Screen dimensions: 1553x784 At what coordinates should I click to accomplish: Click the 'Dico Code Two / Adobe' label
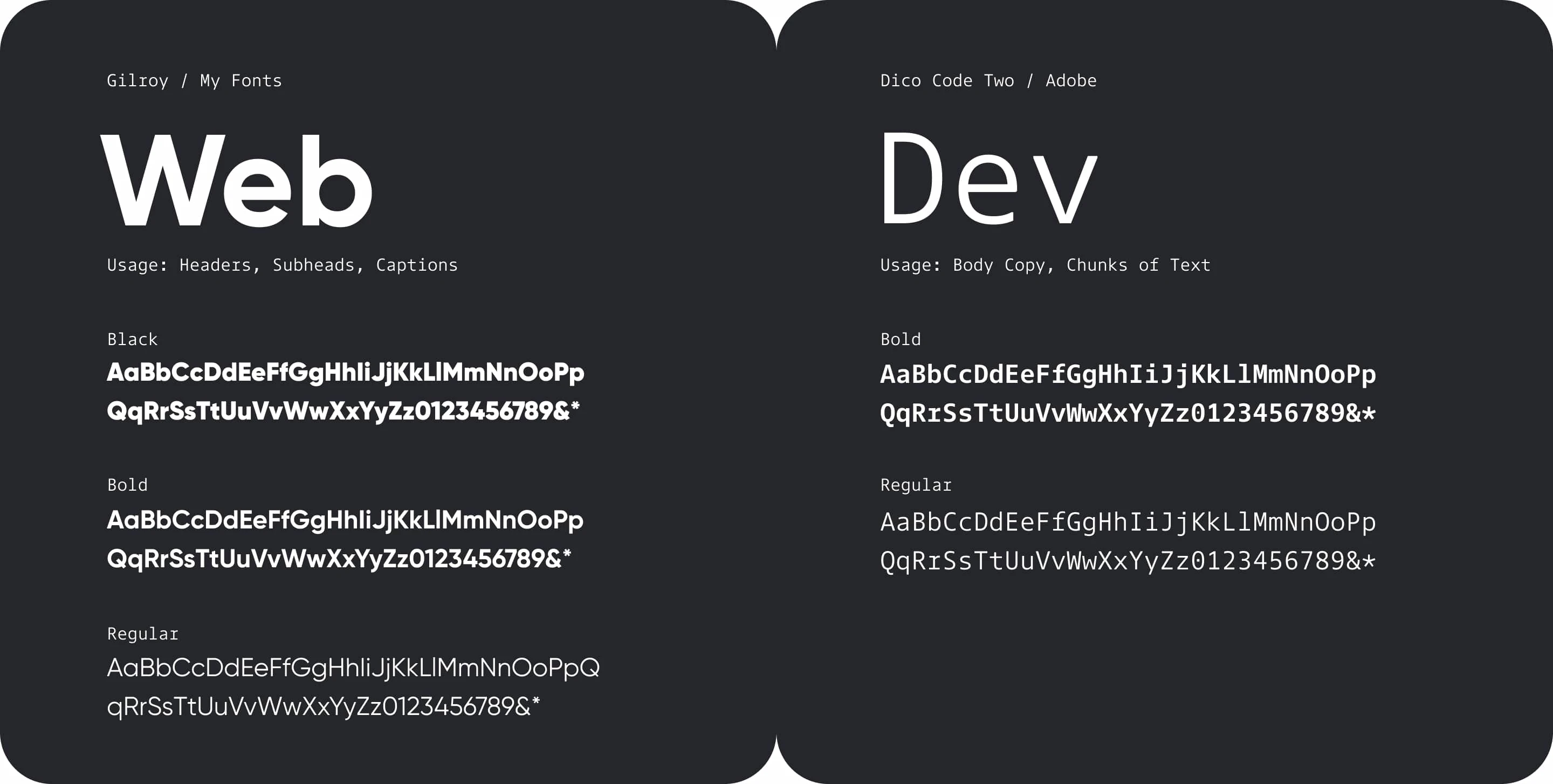point(988,80)
